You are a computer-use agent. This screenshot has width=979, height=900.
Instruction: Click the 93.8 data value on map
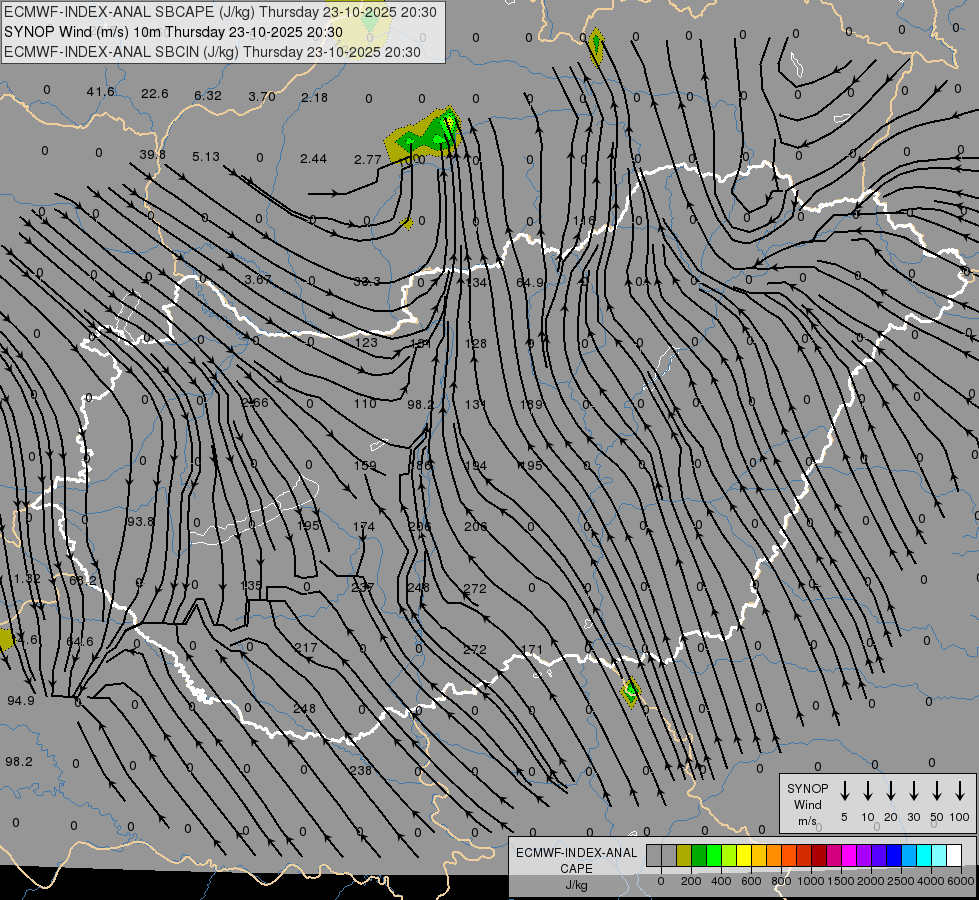tap(141, 521)
